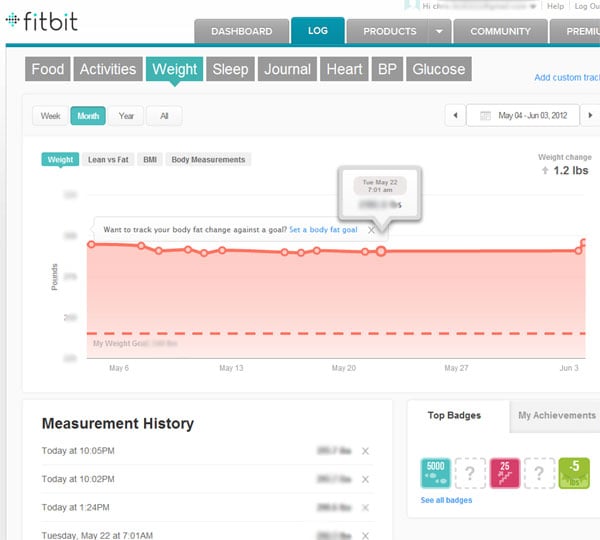The height and width of the screenshot is (540, 600).
Task: Show the BMI chart
Action: [x=150, y=160]
